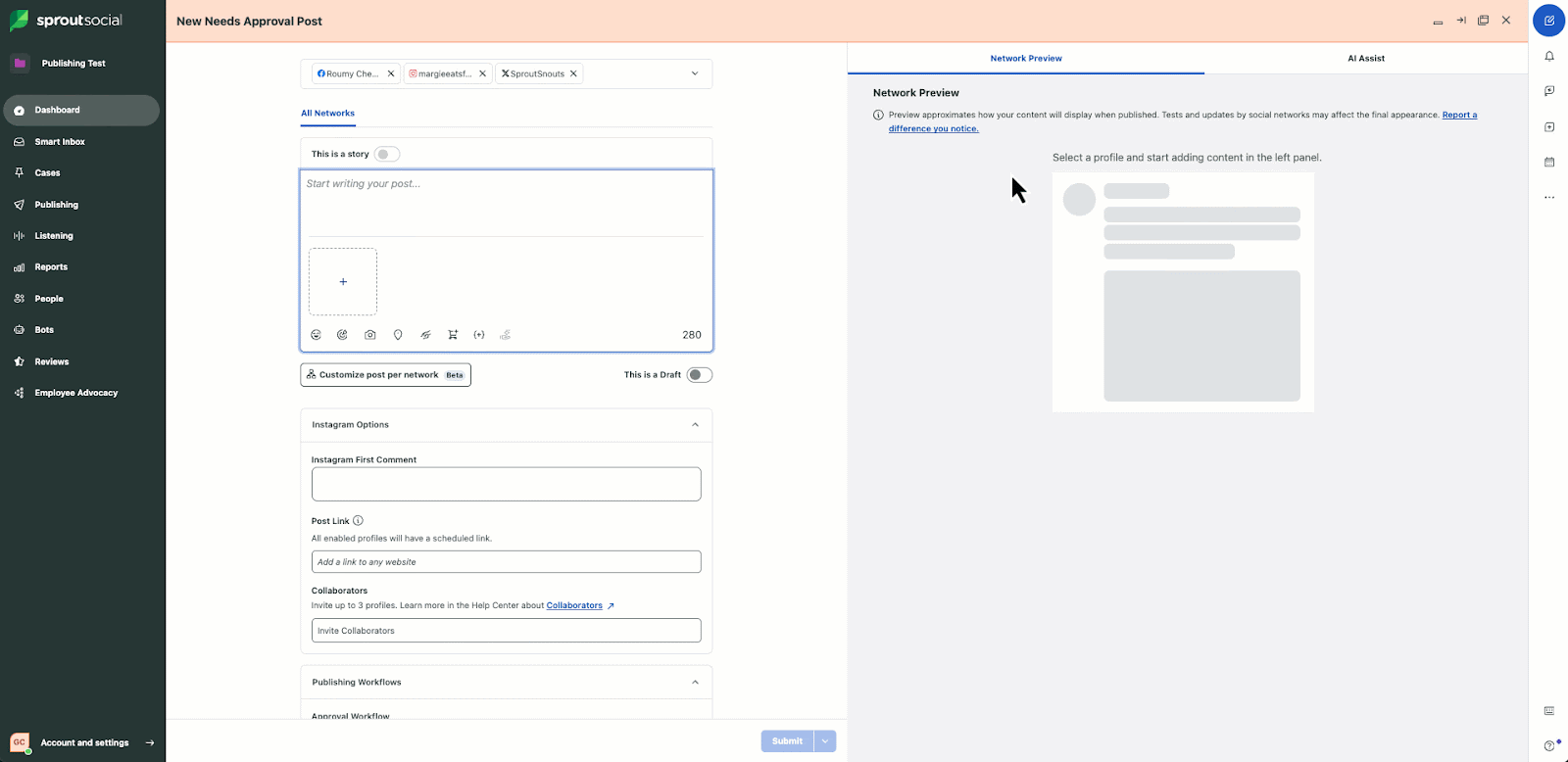Add media via the dashed plus box

pyautogui.click(x=343, y=282)
